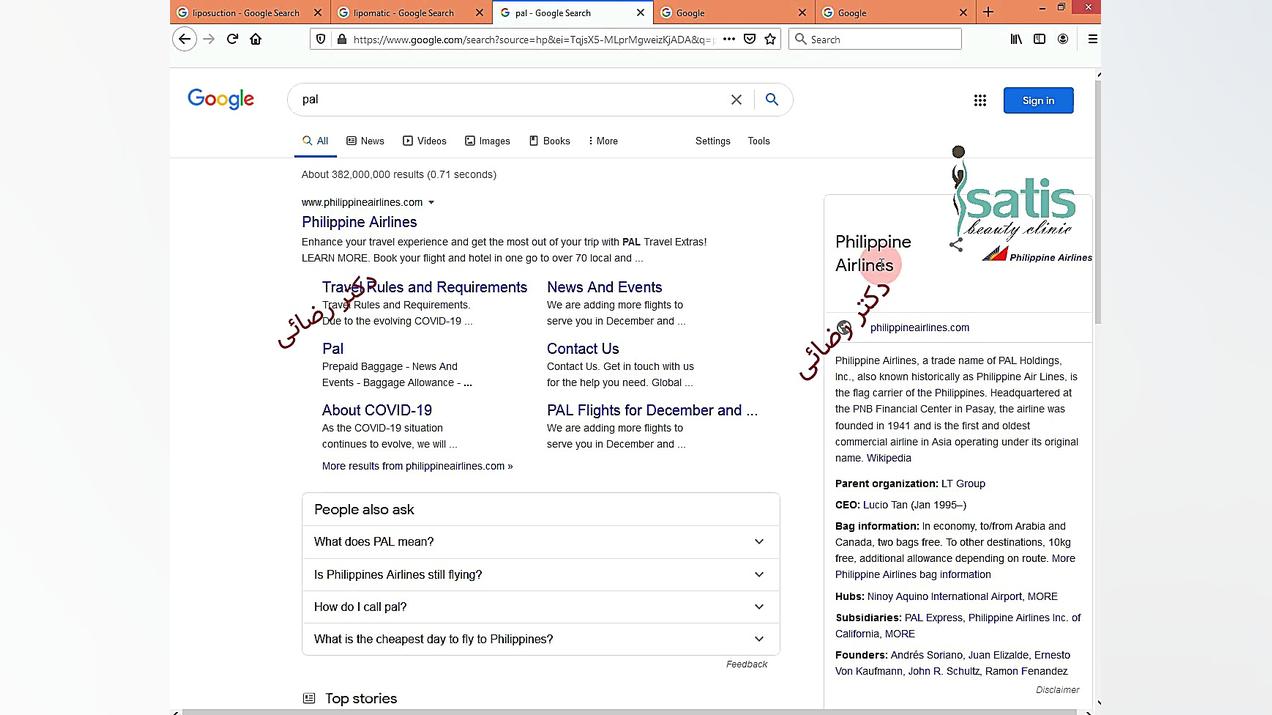
Task: Click the browser Back arrow button
Action: point(184,39)
